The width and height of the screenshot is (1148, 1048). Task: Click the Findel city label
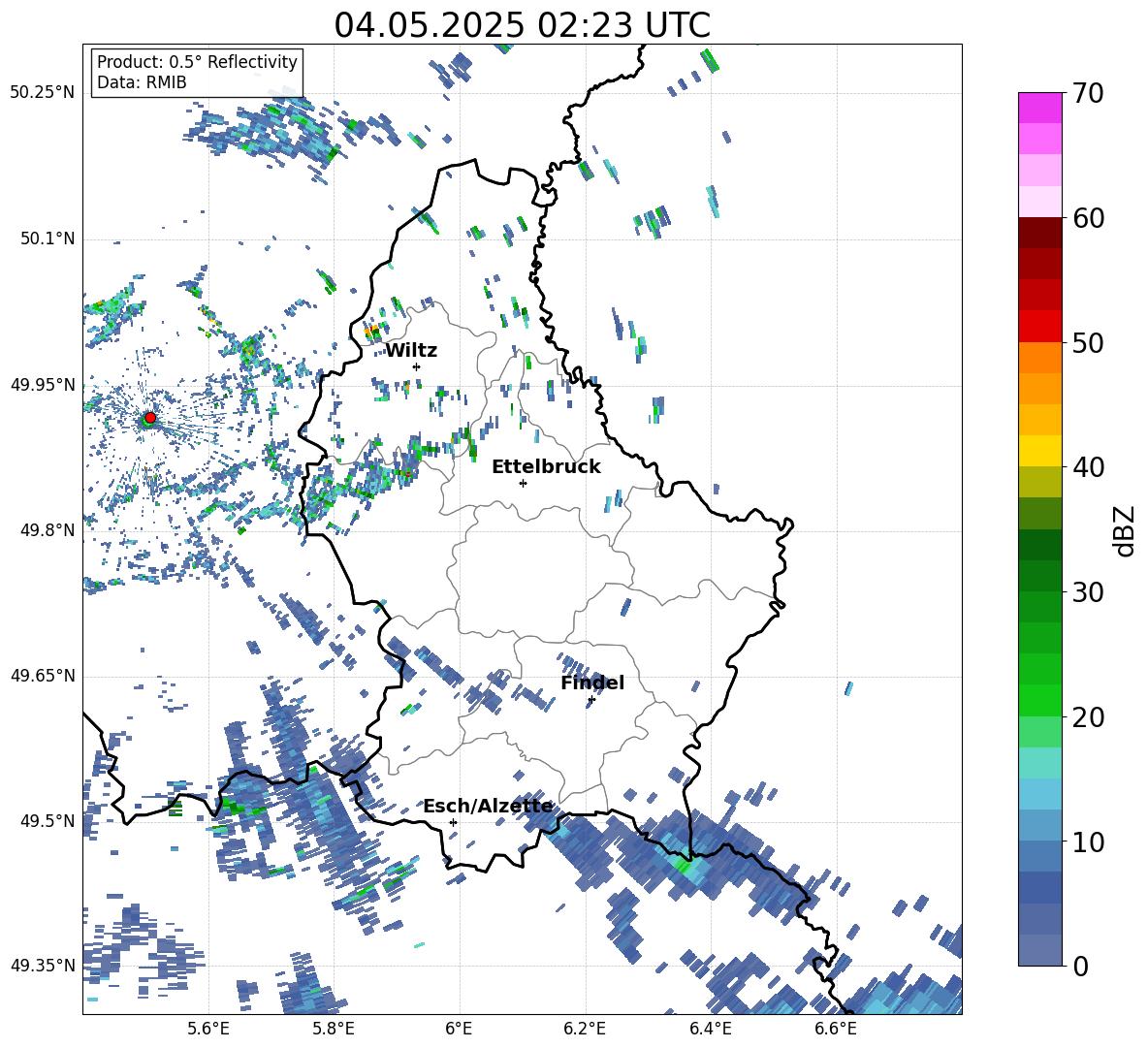pyautogui.click(x=592, y=683)
